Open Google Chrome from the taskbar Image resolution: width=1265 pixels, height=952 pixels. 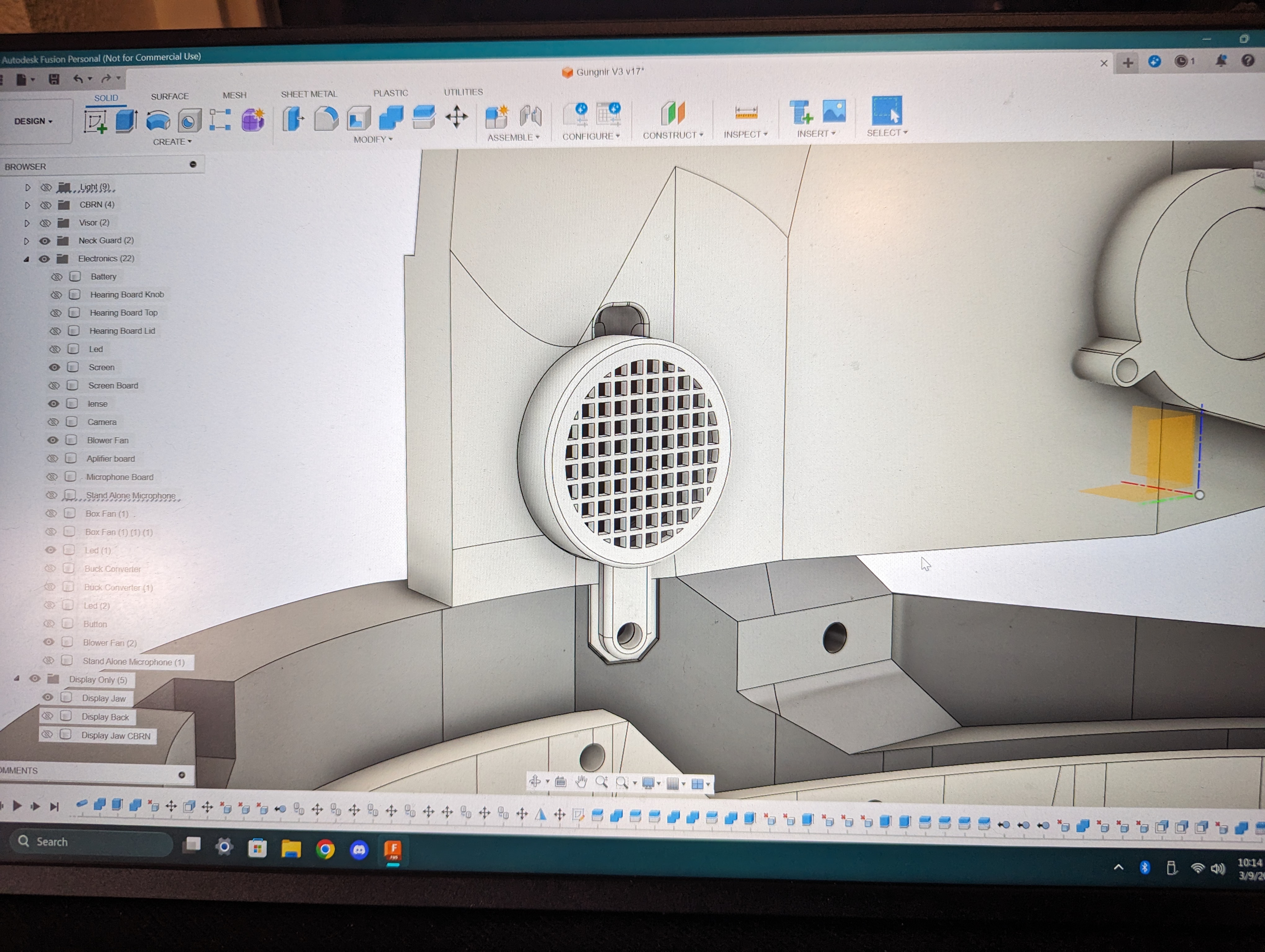pos(325,849)
